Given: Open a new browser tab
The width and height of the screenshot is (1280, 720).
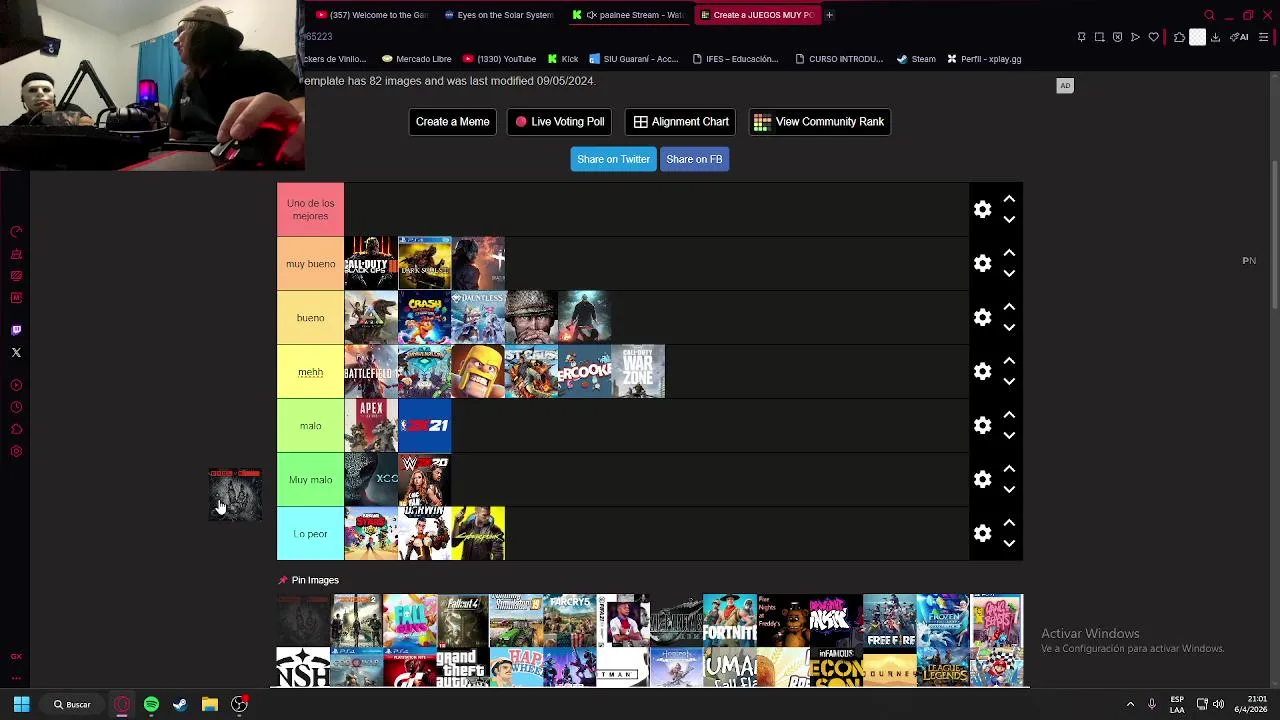Looking at the screenshot, I should click(829, 15).
